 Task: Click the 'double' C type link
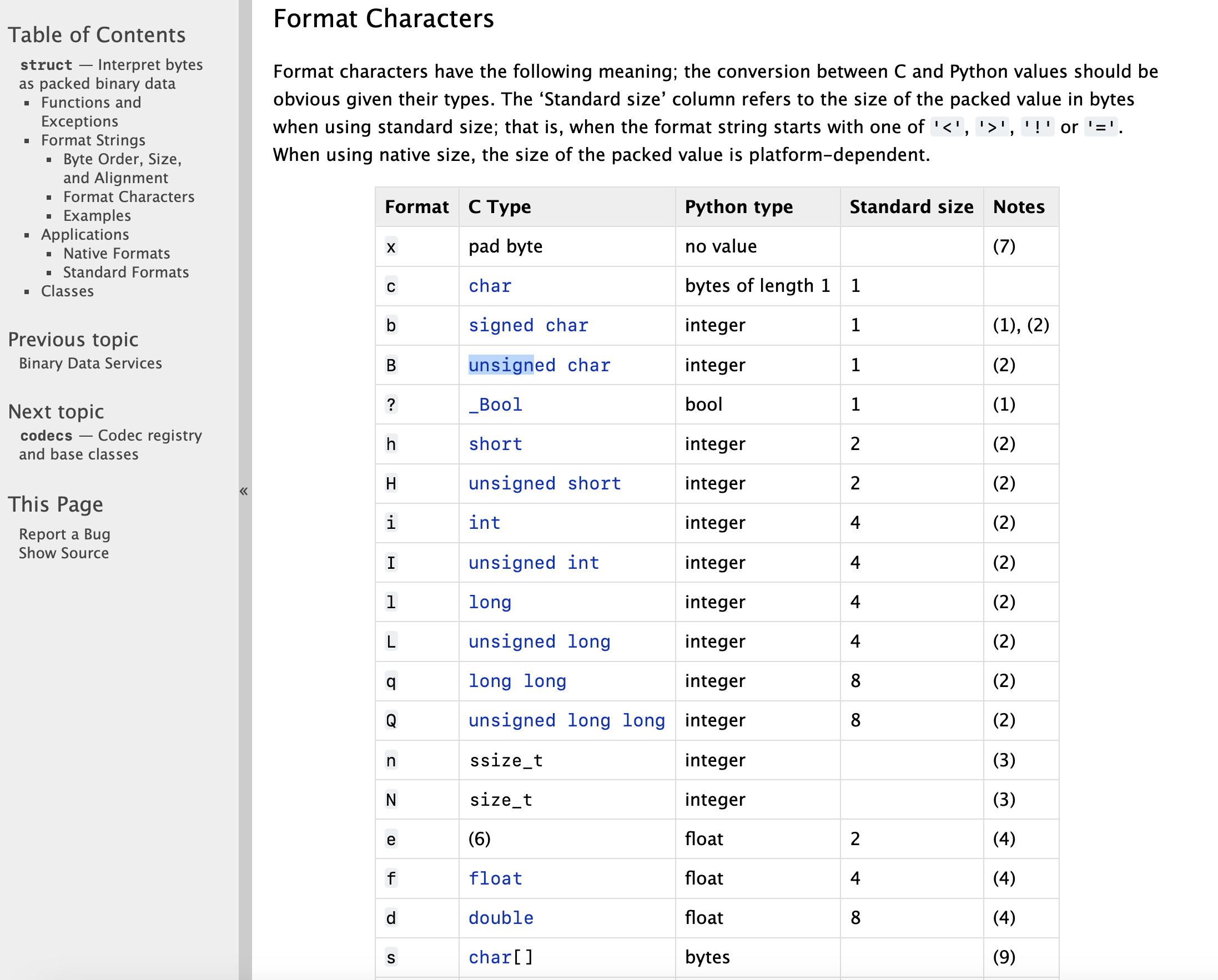(501, 918)
